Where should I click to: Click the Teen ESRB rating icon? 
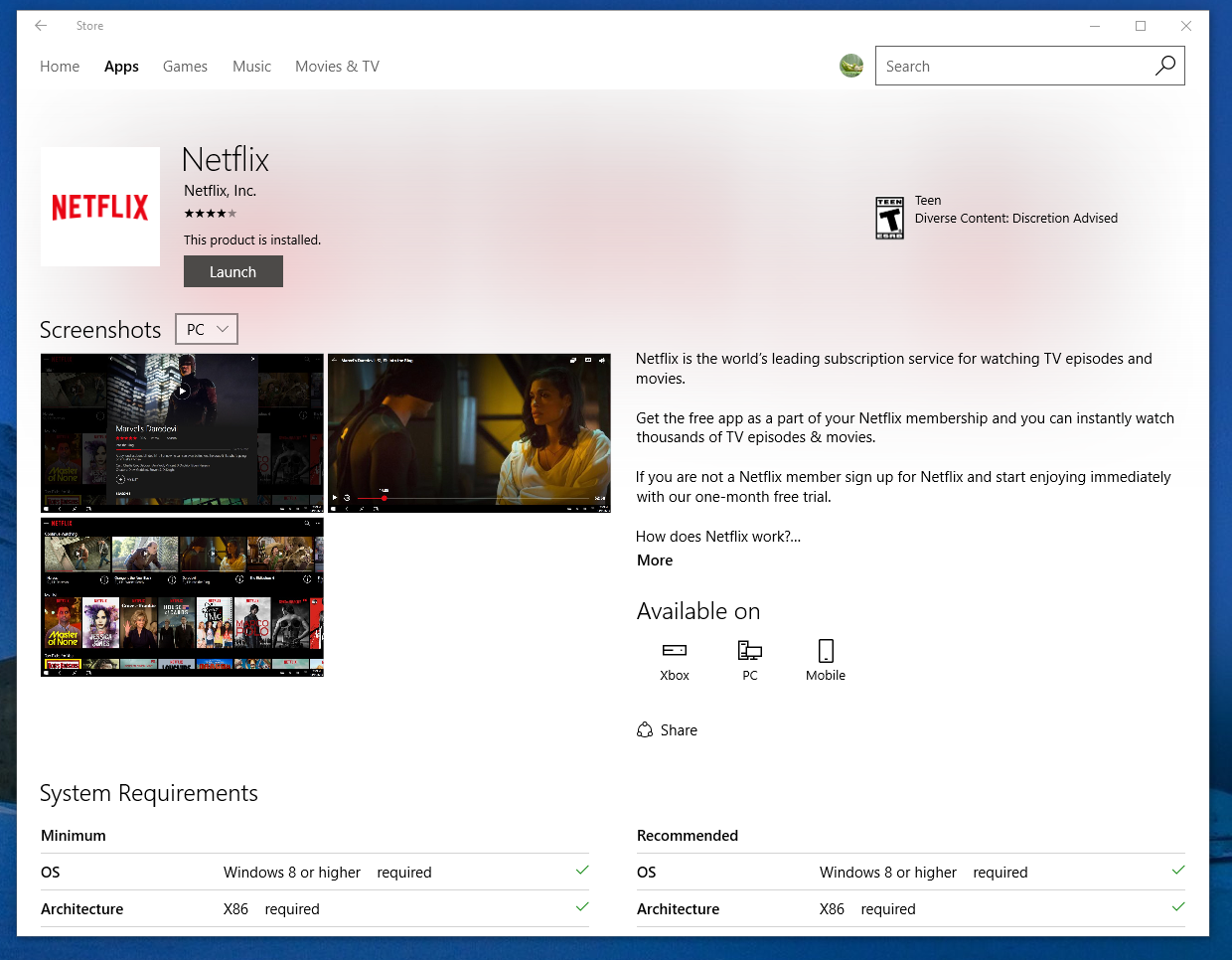coord(889,217)
